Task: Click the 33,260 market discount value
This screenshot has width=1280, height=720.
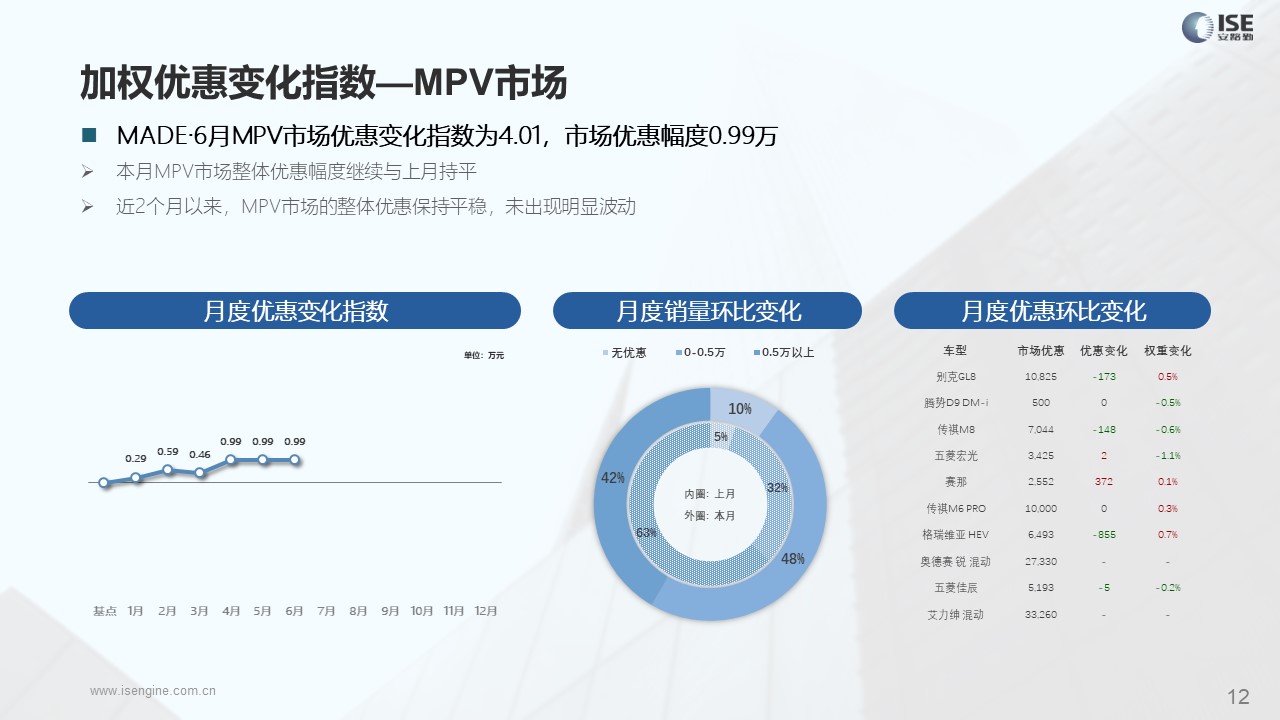Action: pos(1041,614)
